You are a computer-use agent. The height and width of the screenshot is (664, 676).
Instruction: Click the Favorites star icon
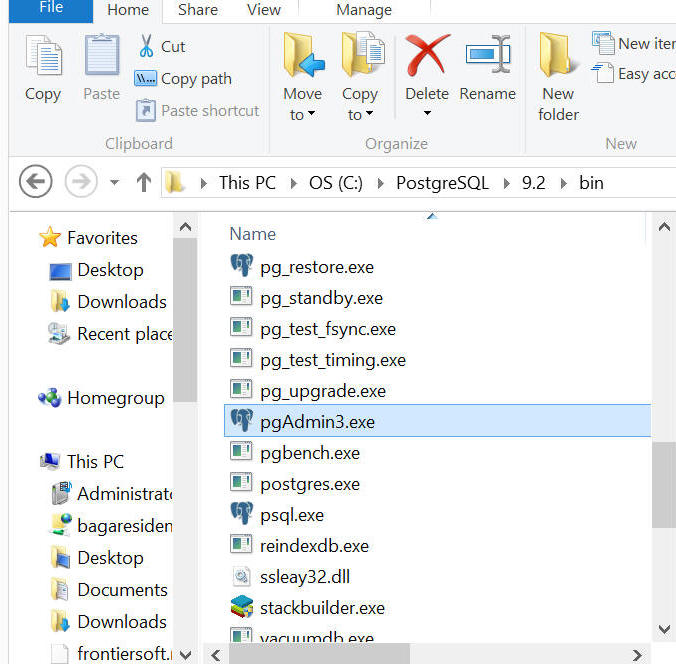click(50, 237)
